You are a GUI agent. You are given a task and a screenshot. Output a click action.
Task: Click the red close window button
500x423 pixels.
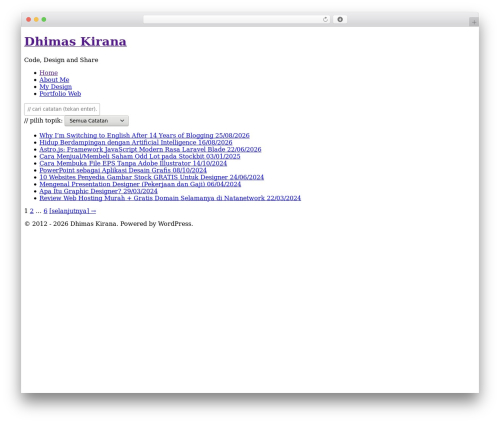click(29, 19)
